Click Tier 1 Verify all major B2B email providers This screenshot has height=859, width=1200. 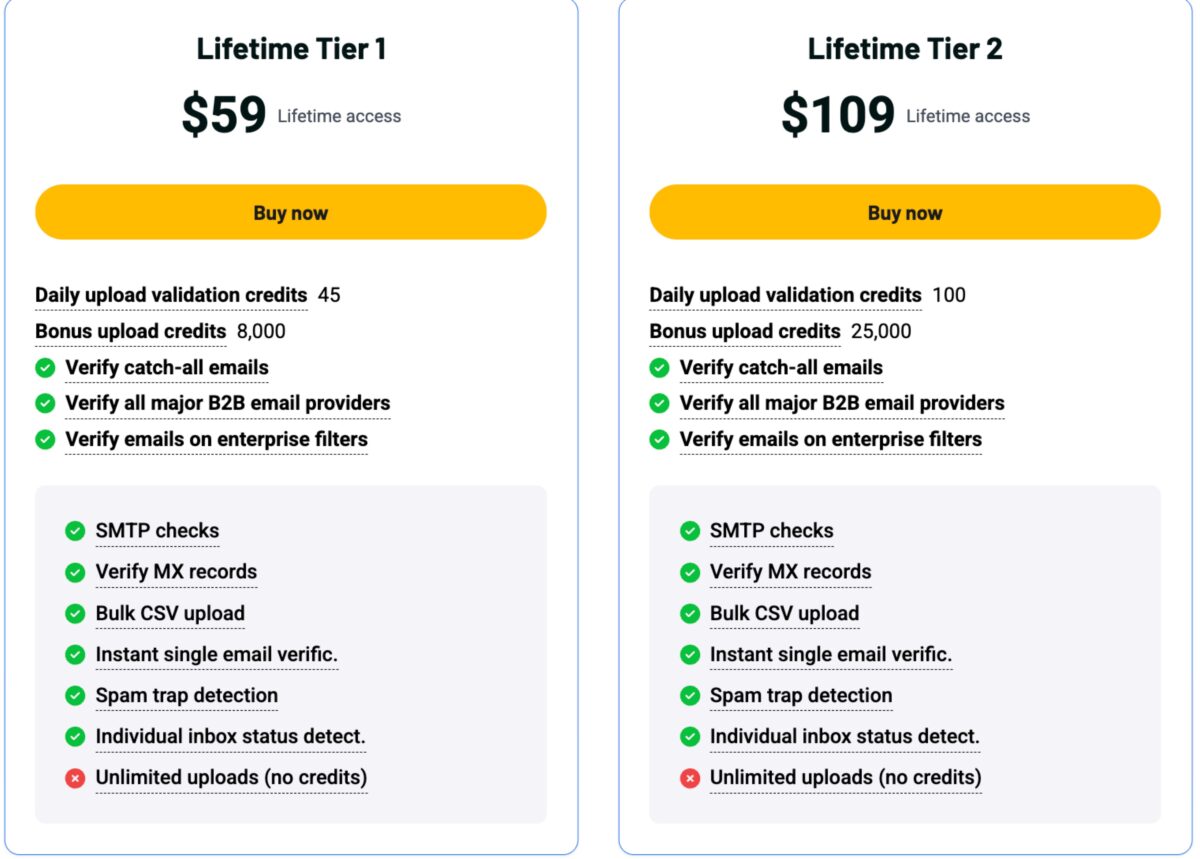pos(228,403)
